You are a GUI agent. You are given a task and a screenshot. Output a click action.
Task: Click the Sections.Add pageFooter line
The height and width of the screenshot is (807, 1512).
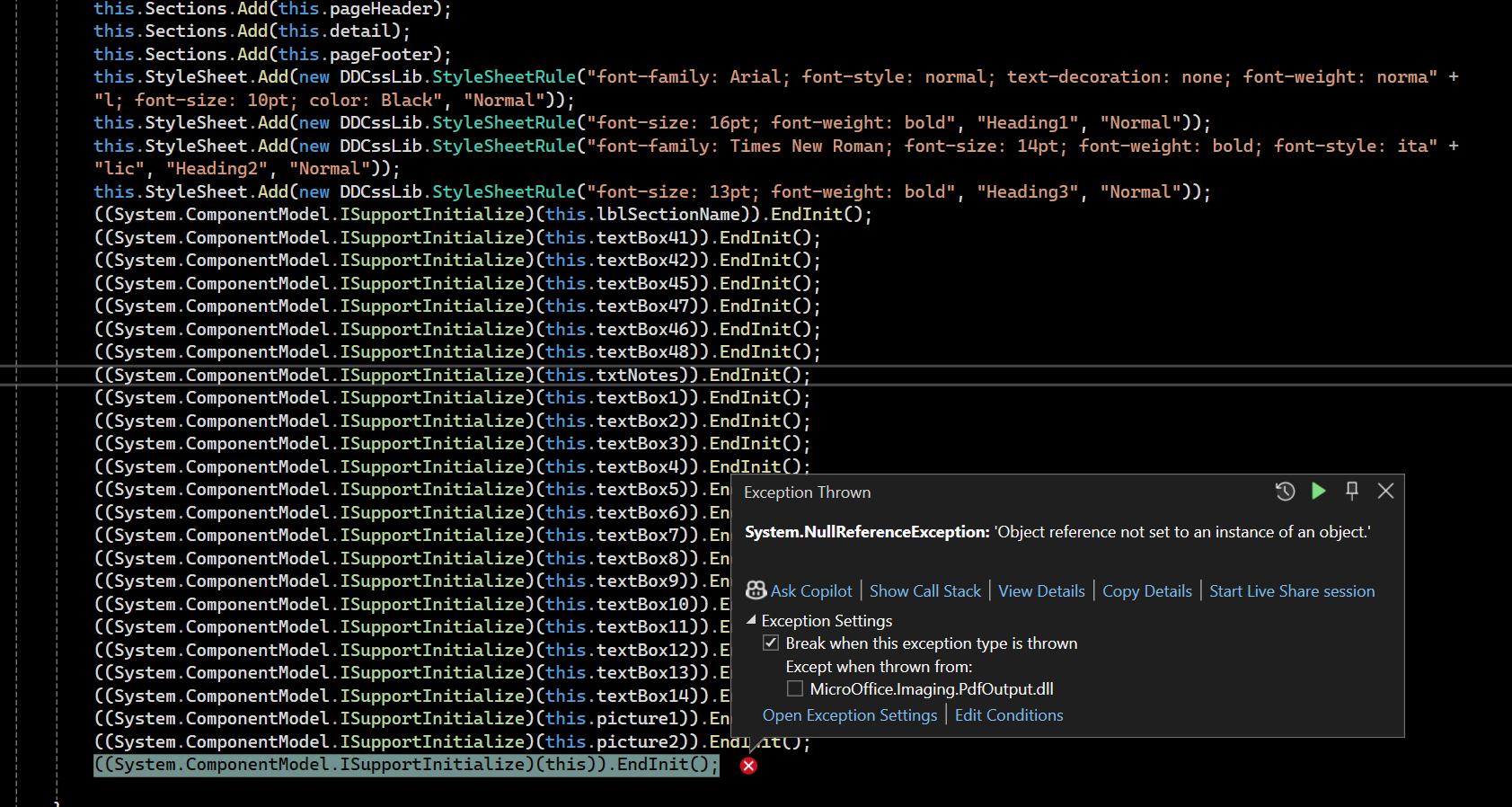tap(272, 55)
